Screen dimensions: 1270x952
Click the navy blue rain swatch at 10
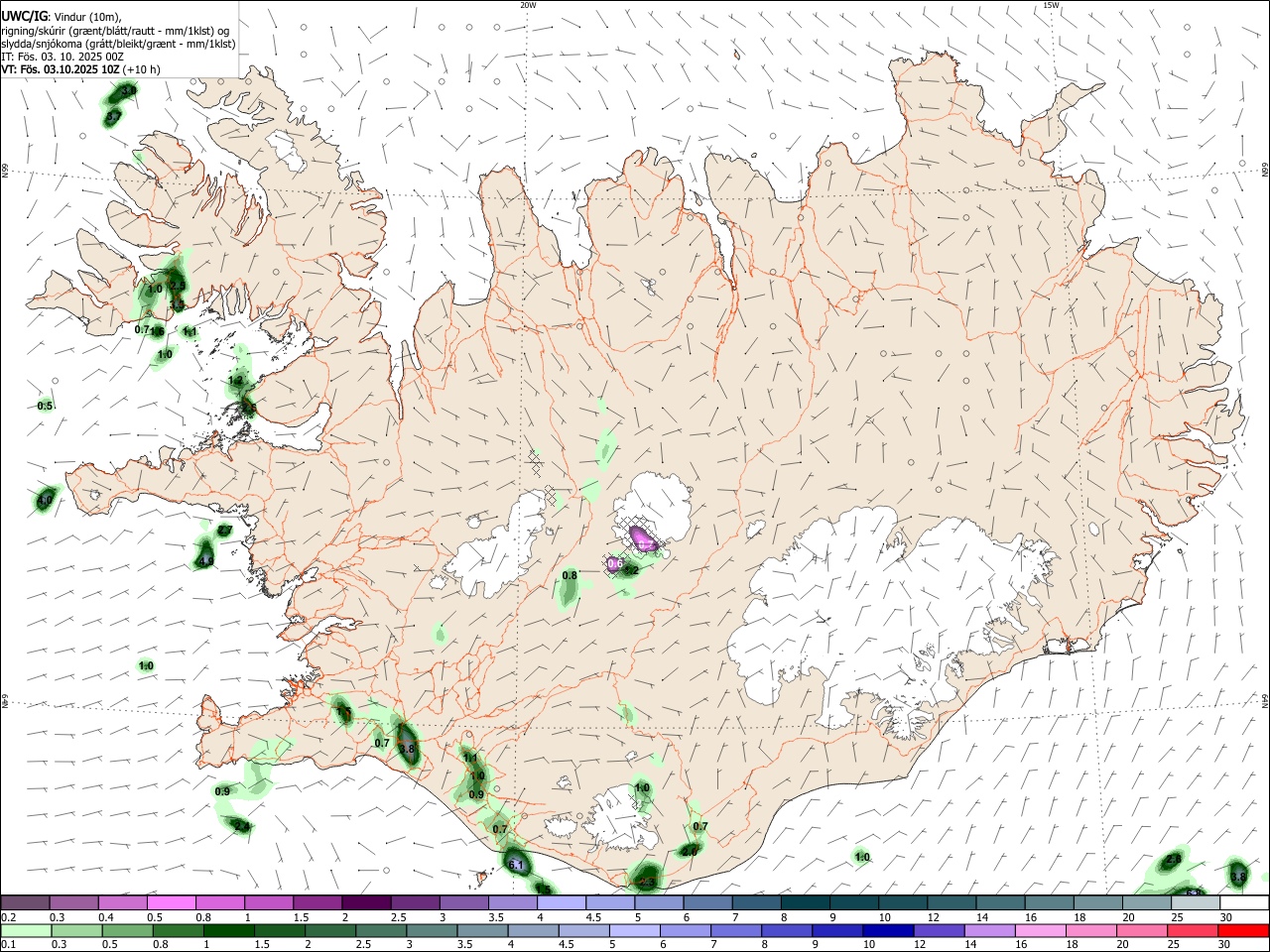[x=889, y=931]
